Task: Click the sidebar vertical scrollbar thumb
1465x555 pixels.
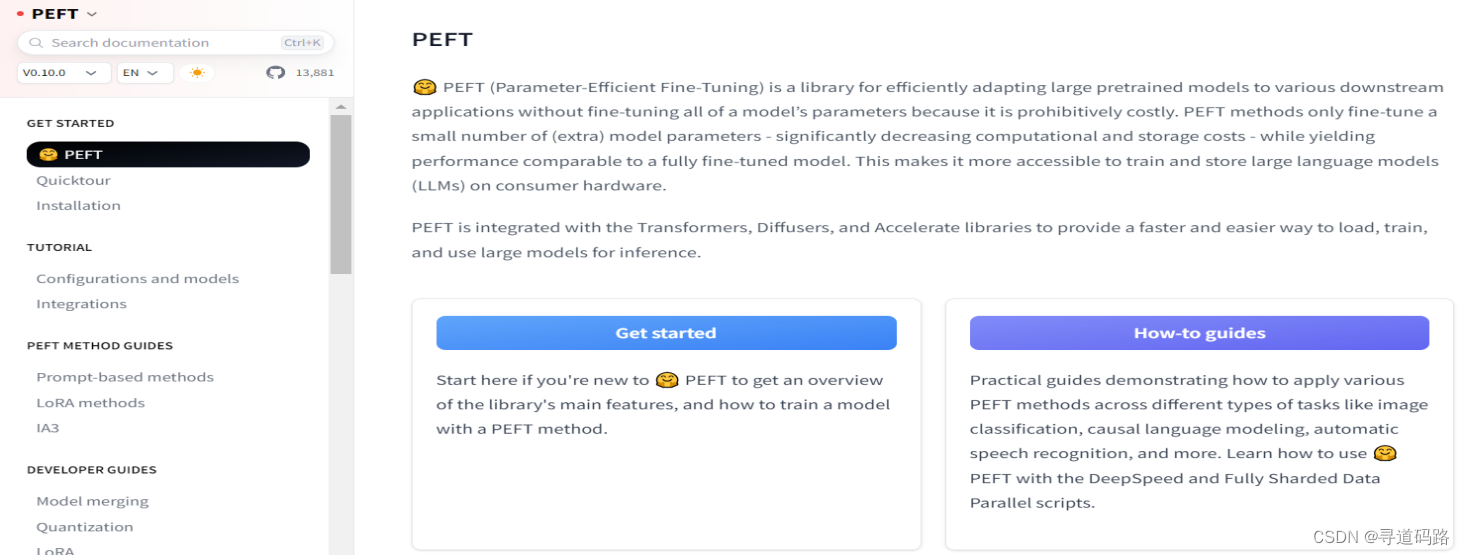Action: pos(340,194)
